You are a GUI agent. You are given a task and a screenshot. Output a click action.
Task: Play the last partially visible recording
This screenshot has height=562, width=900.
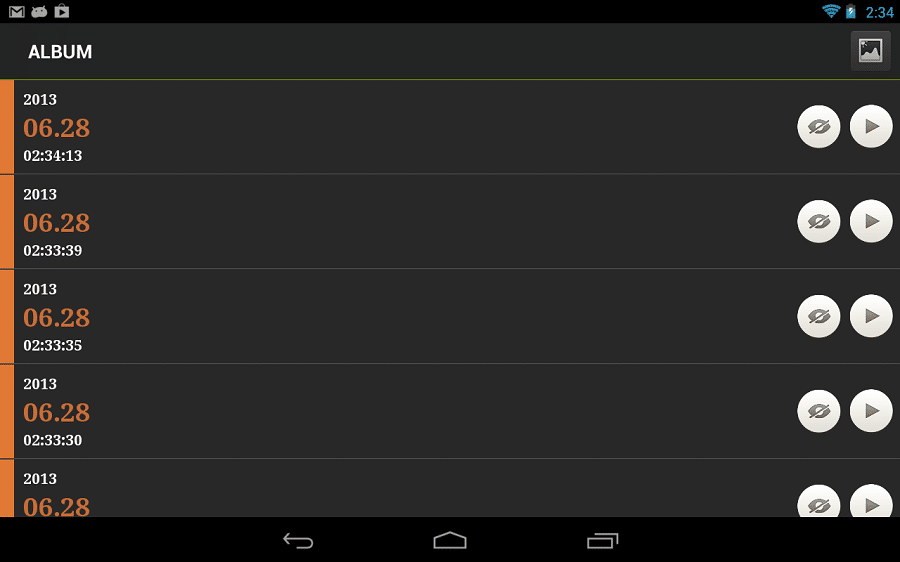[x=871, y=501]
